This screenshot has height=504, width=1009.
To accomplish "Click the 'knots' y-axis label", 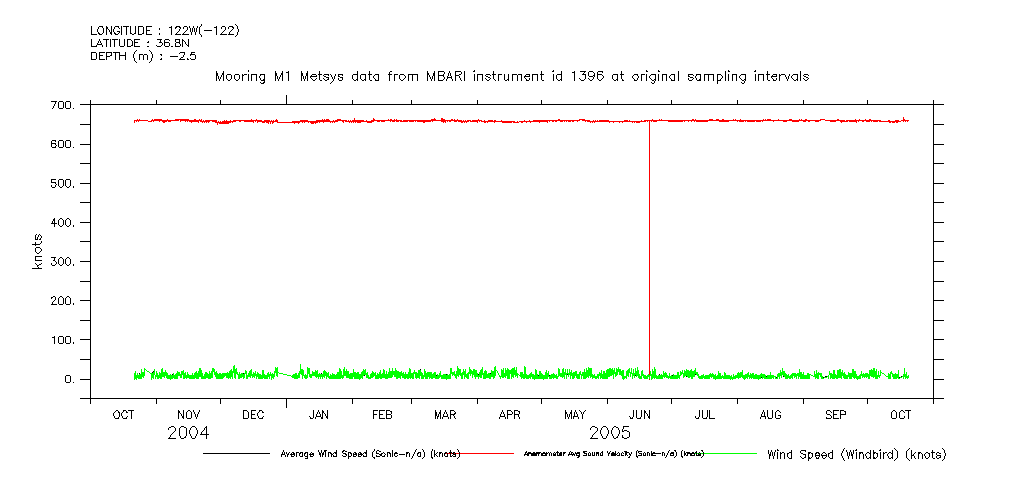I will tap(39, 252).
